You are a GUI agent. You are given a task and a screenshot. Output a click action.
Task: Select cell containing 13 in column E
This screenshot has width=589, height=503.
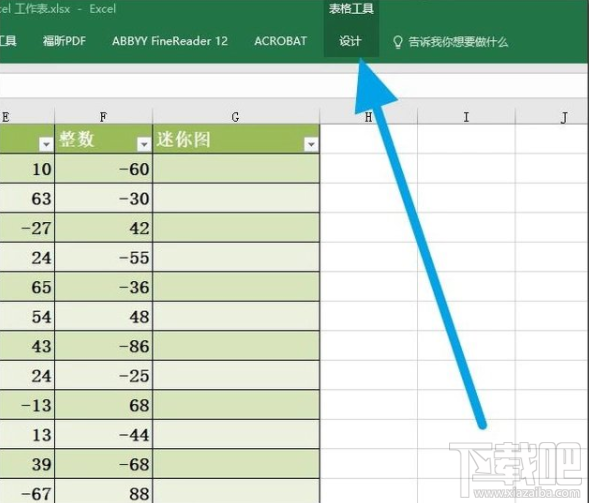point(27,435)
